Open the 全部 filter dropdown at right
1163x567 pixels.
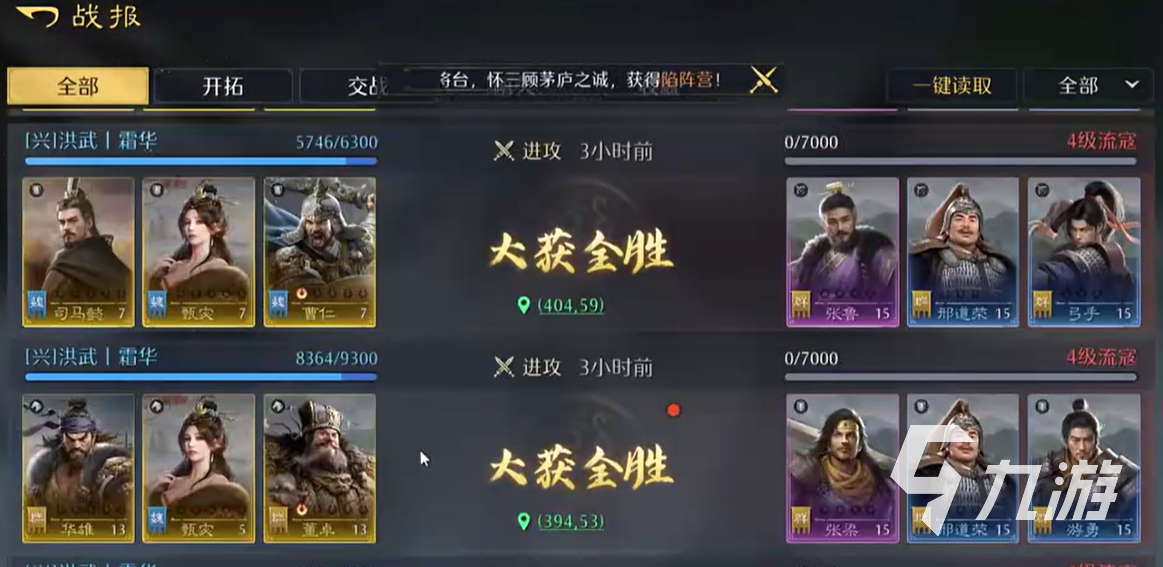pos(1092,85)
